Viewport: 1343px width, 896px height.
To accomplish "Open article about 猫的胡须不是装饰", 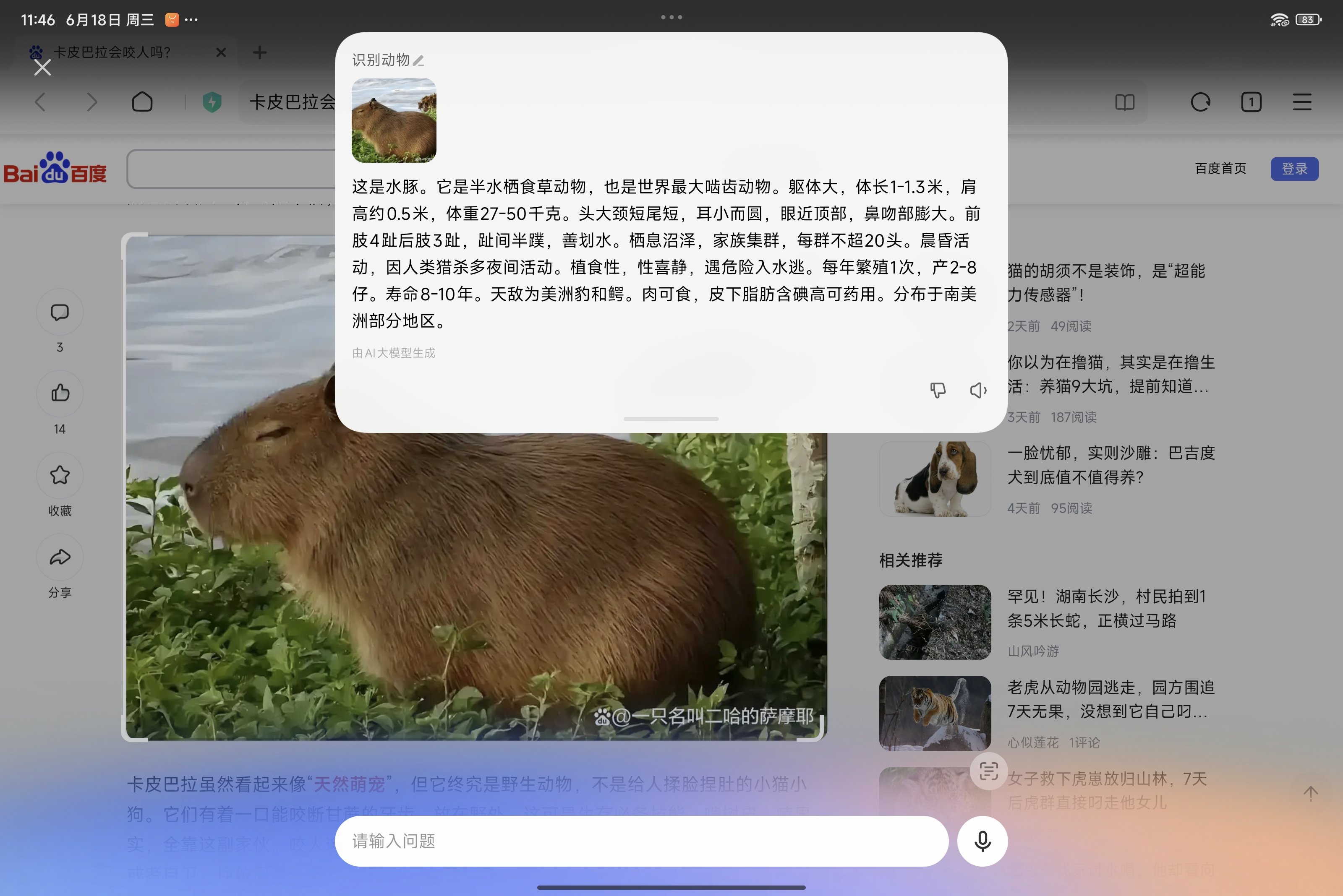I will pyautogui.click(x=1106, y=282).
